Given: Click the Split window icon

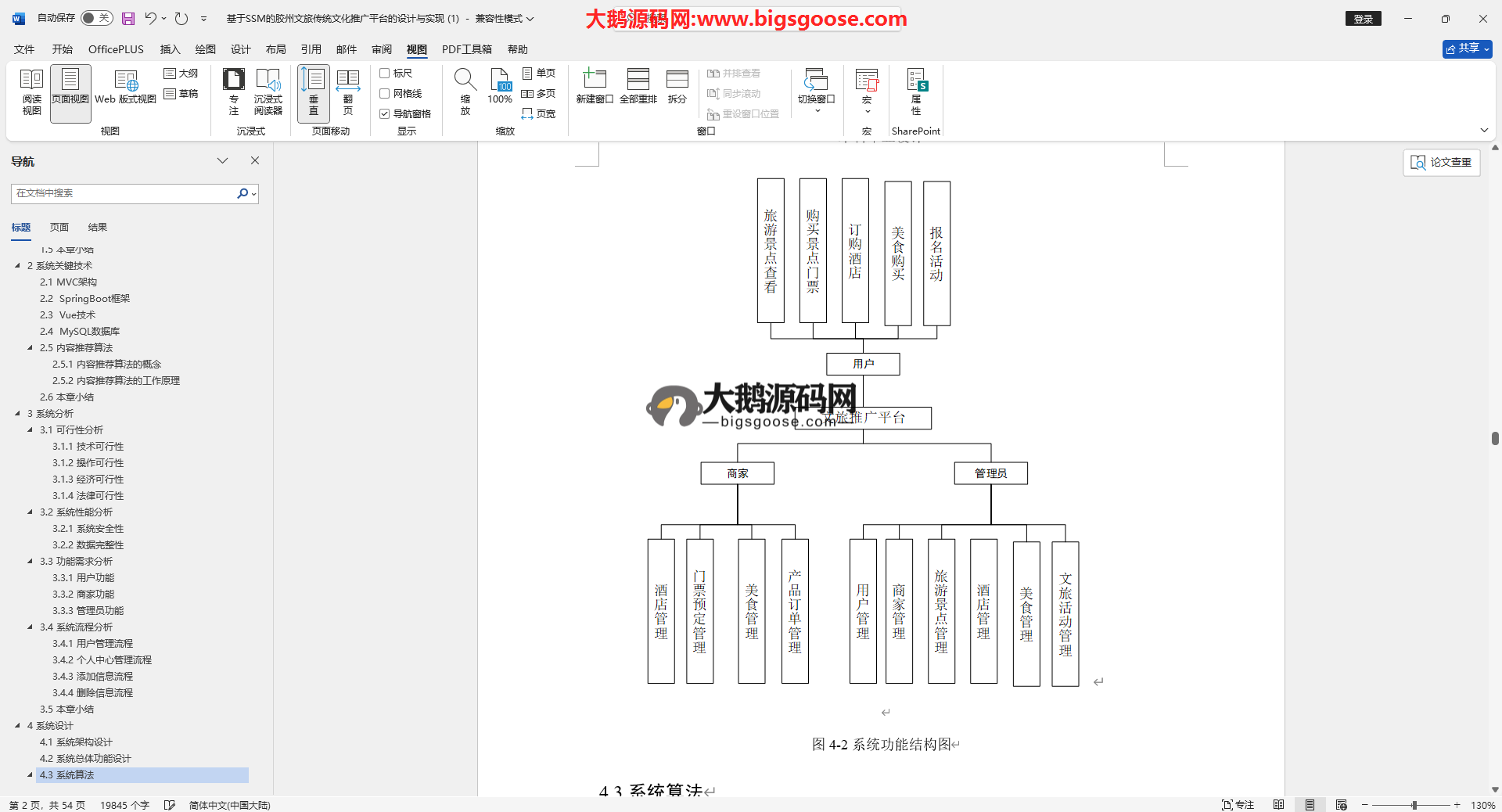Looking at the screenshot, I should (x=677, y=88).
